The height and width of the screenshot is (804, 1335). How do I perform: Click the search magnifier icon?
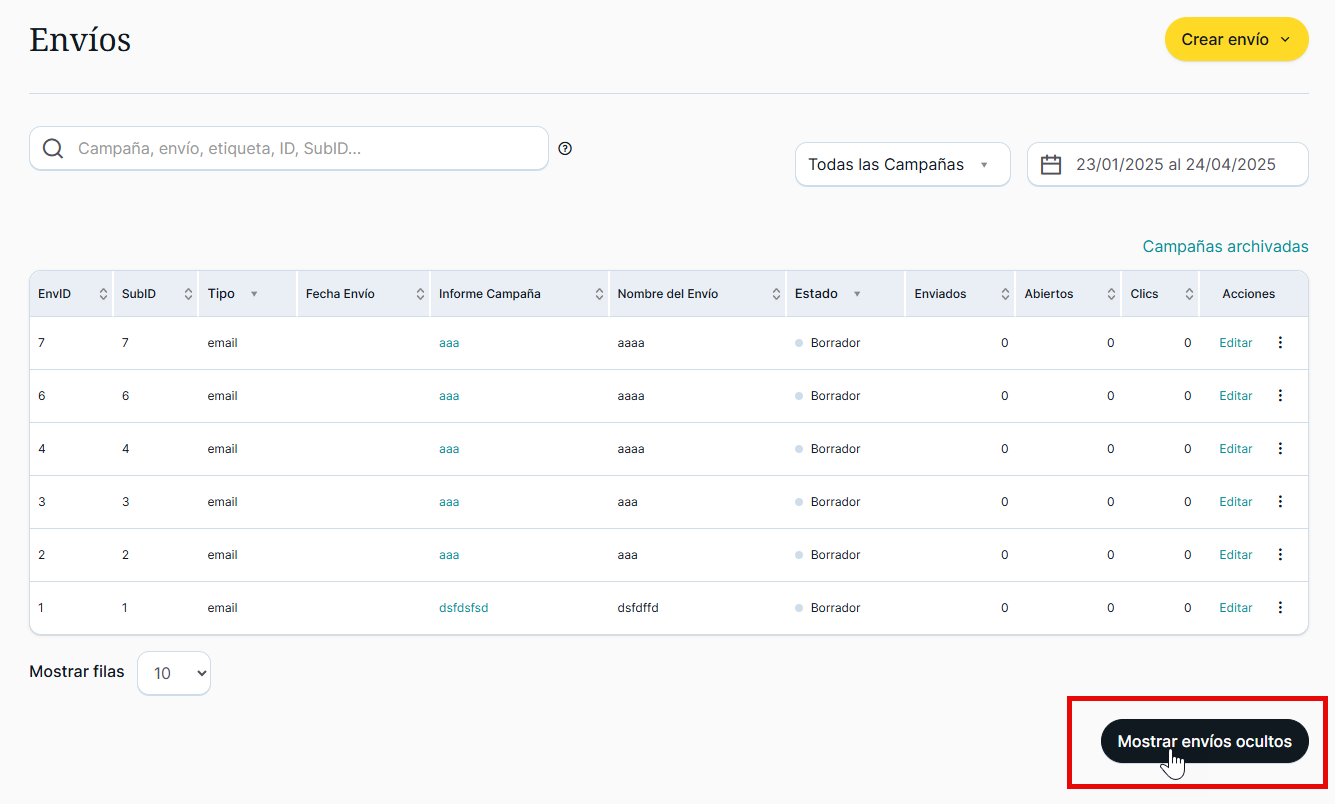pyautogui.click(x=53, y=149)
